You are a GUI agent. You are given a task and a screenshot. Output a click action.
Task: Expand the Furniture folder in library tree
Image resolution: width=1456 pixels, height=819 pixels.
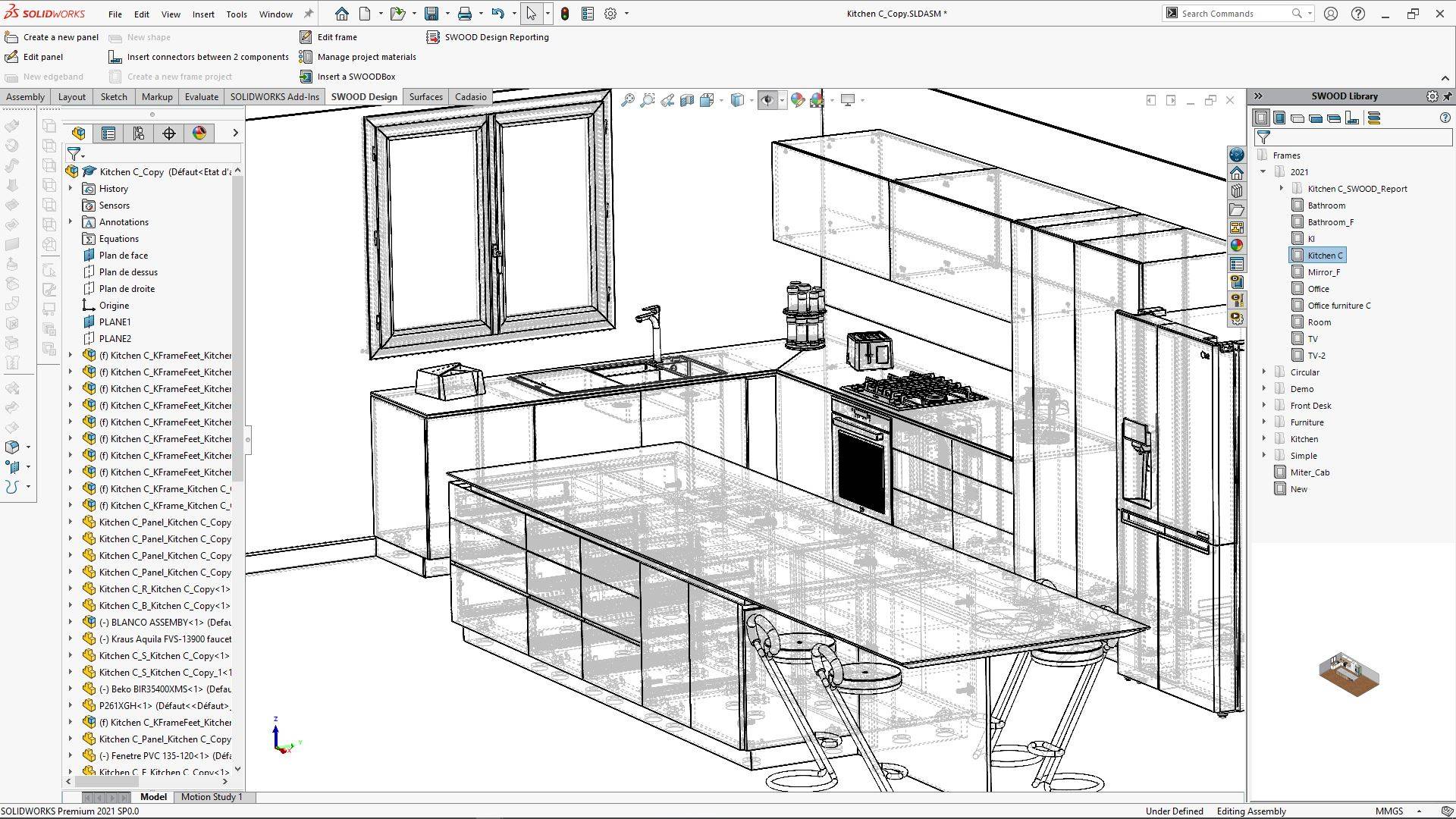point(1263,422)
